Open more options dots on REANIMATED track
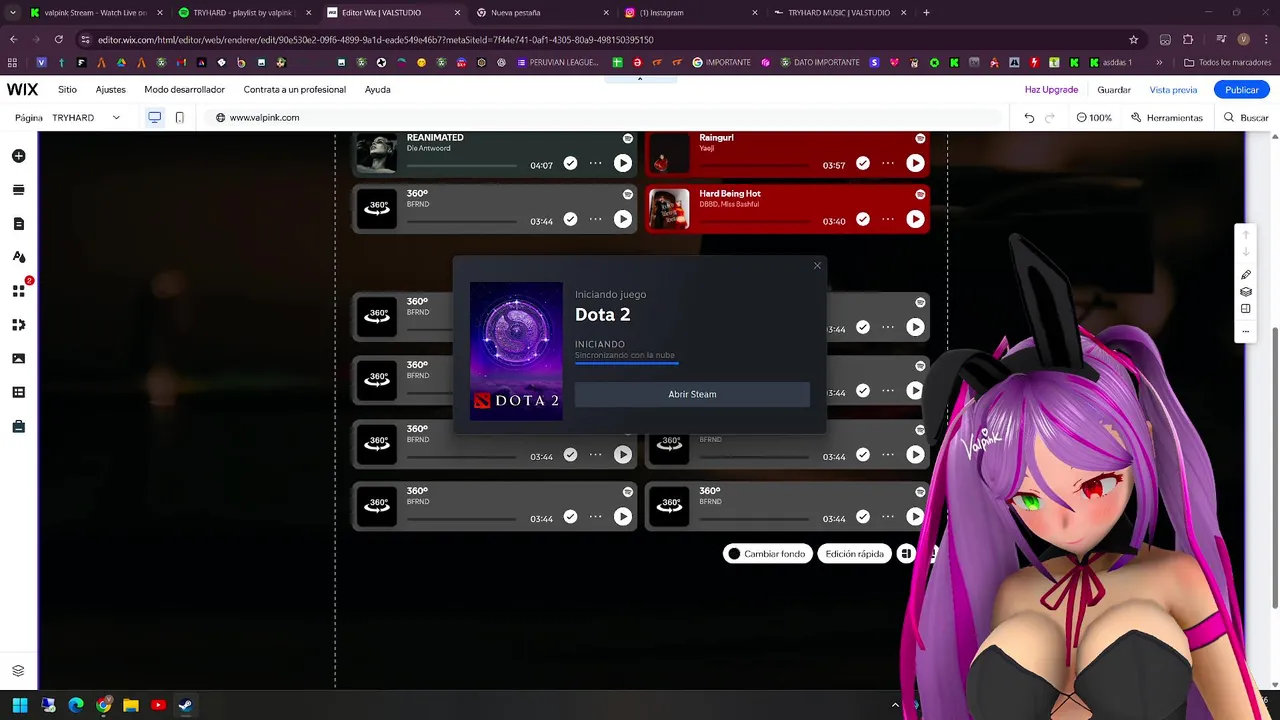The width and height of the screenshot is (1280, 720). (596, 163)
